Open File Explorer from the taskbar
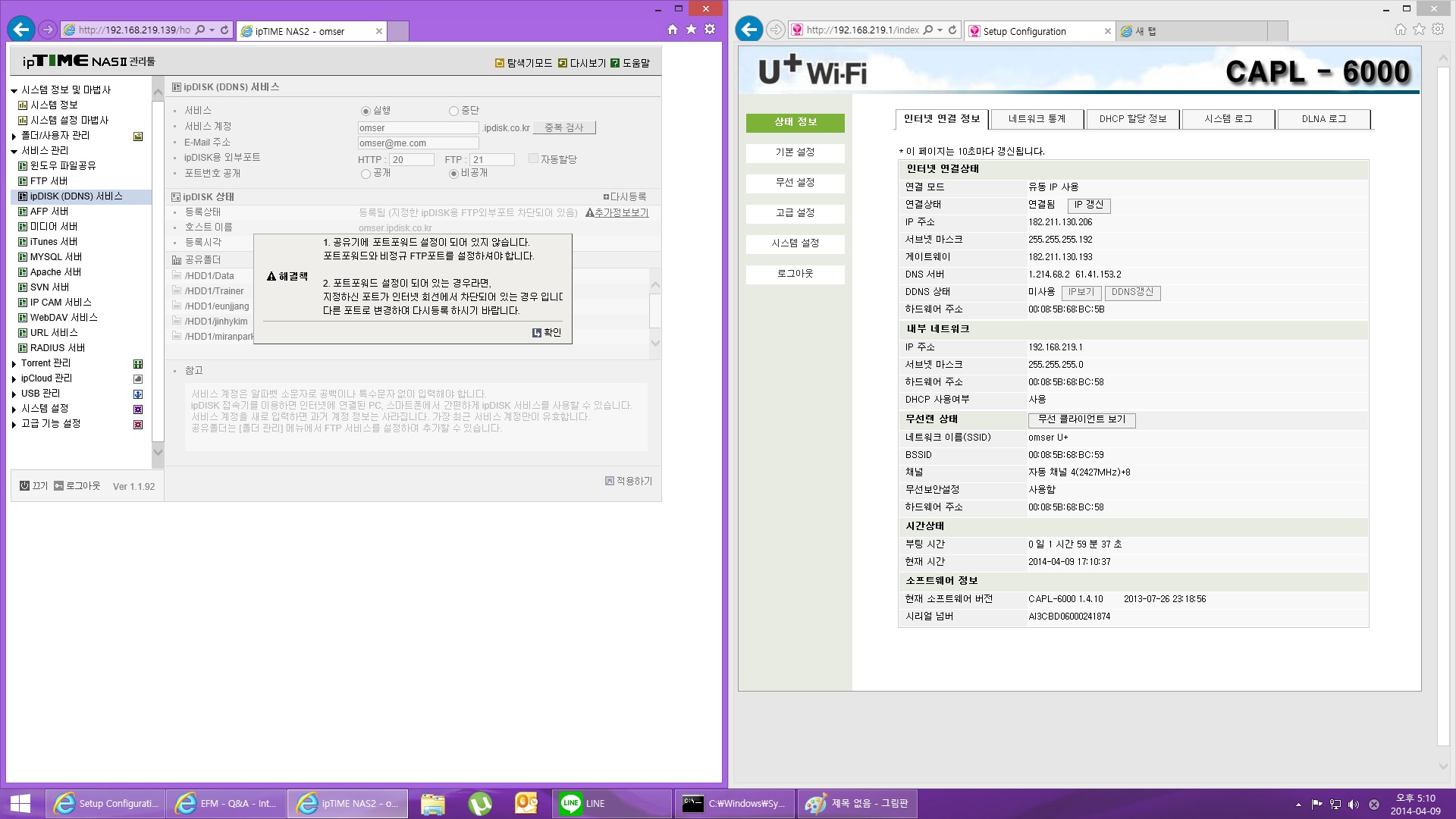The width and height of the screenshot is (1456, 819). [x=433, y=803]
